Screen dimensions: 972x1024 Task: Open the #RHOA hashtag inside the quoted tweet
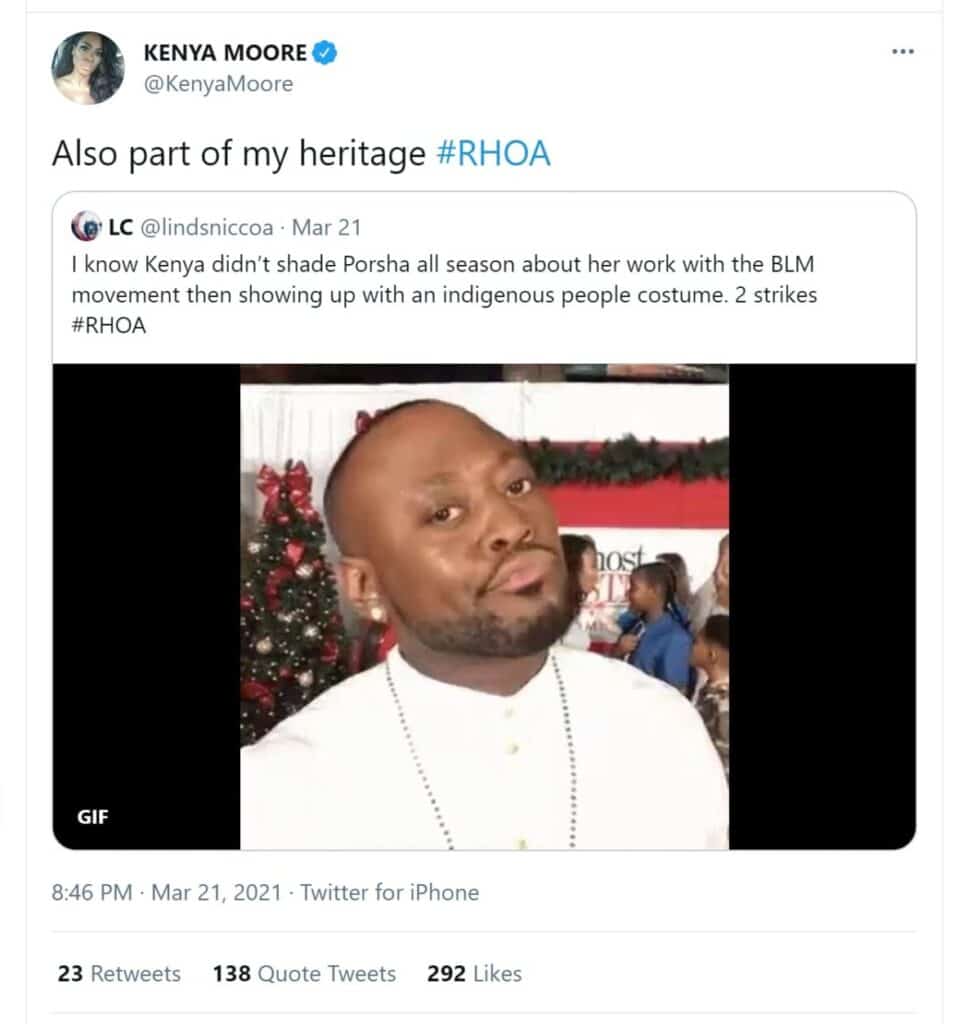coord(109,327)
